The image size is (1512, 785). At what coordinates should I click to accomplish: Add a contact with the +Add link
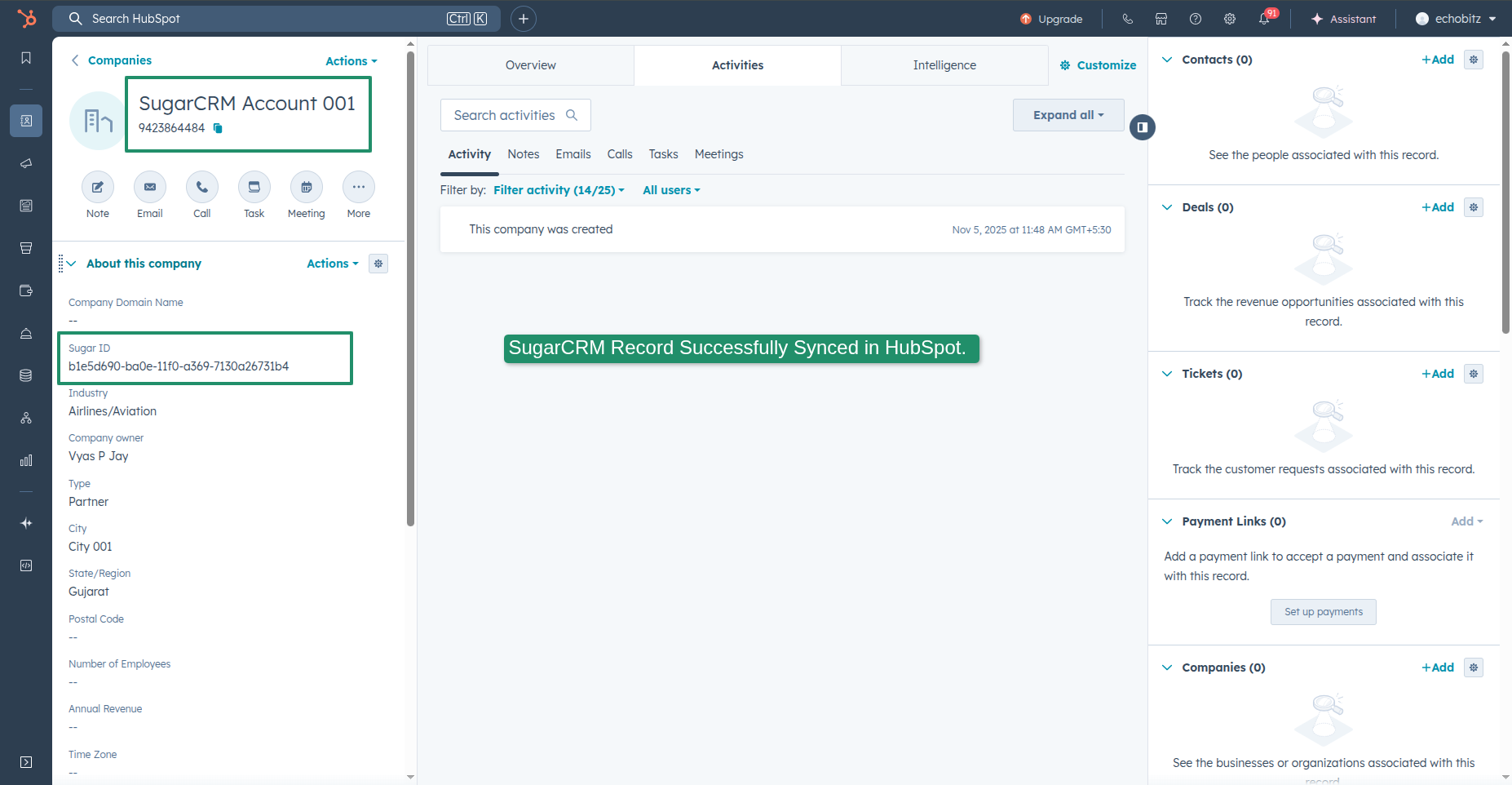[1437, 59]
